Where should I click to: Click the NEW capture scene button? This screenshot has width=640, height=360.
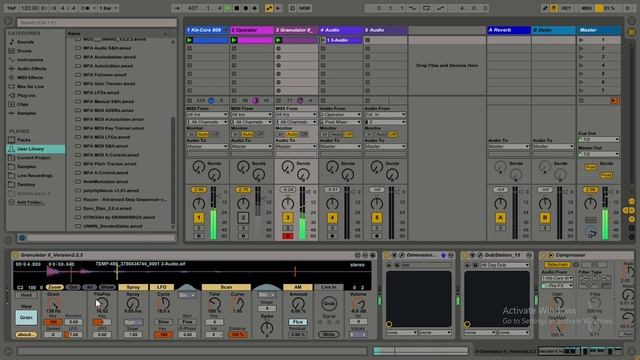(x=304, y=8)
